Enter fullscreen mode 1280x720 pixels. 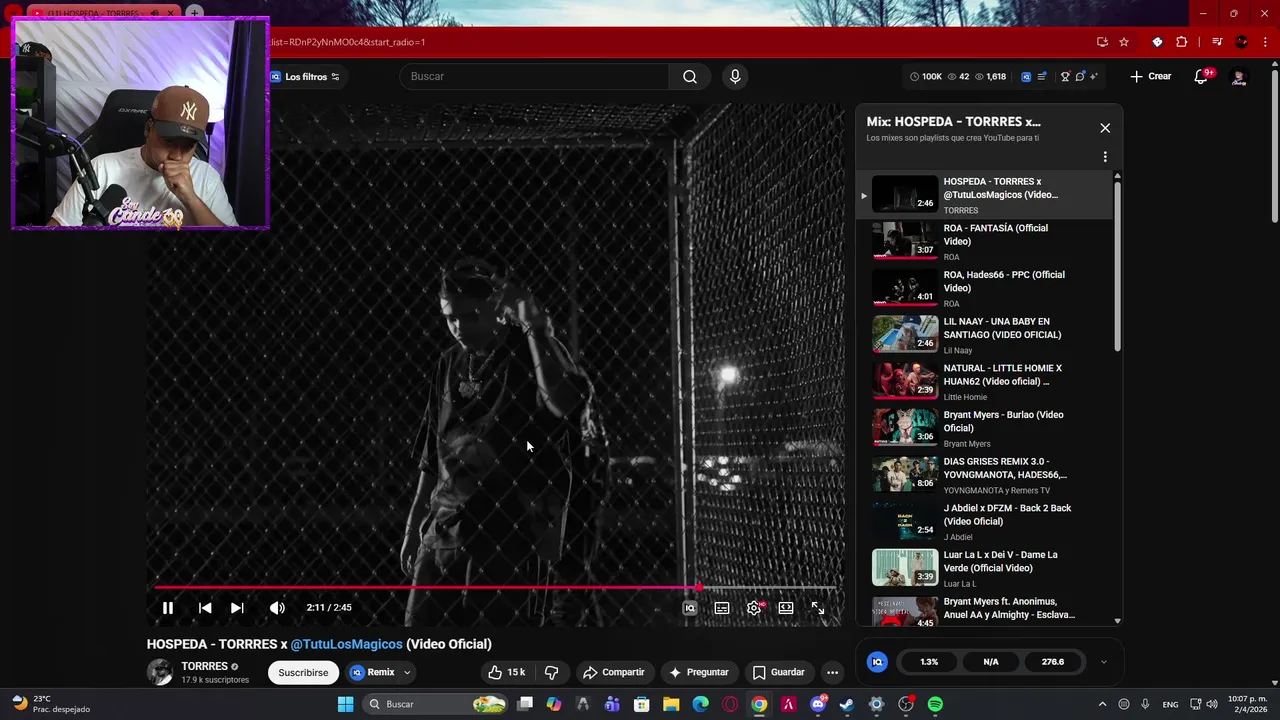(818, 608)
